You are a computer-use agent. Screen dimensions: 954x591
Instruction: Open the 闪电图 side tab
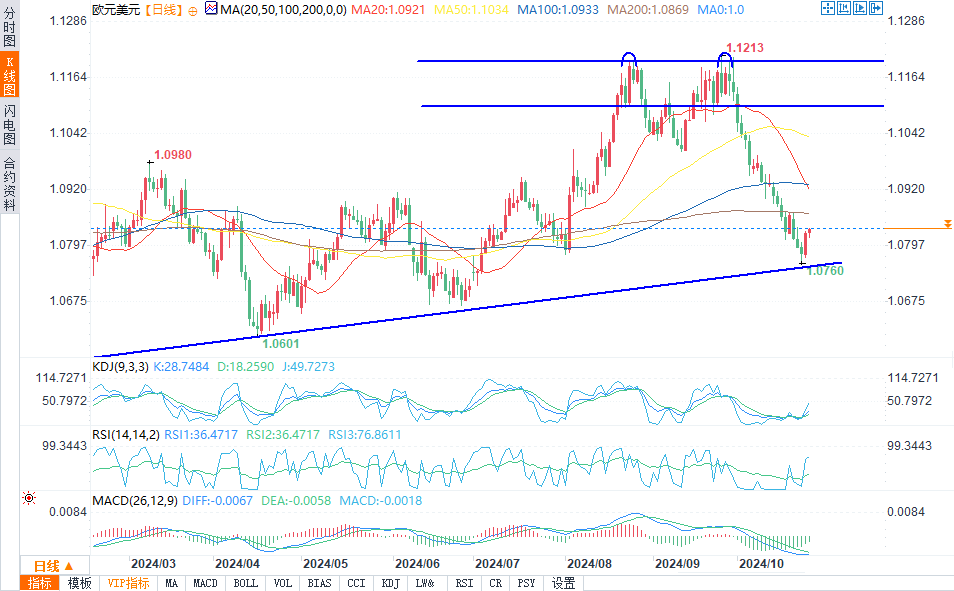(9, 124)
